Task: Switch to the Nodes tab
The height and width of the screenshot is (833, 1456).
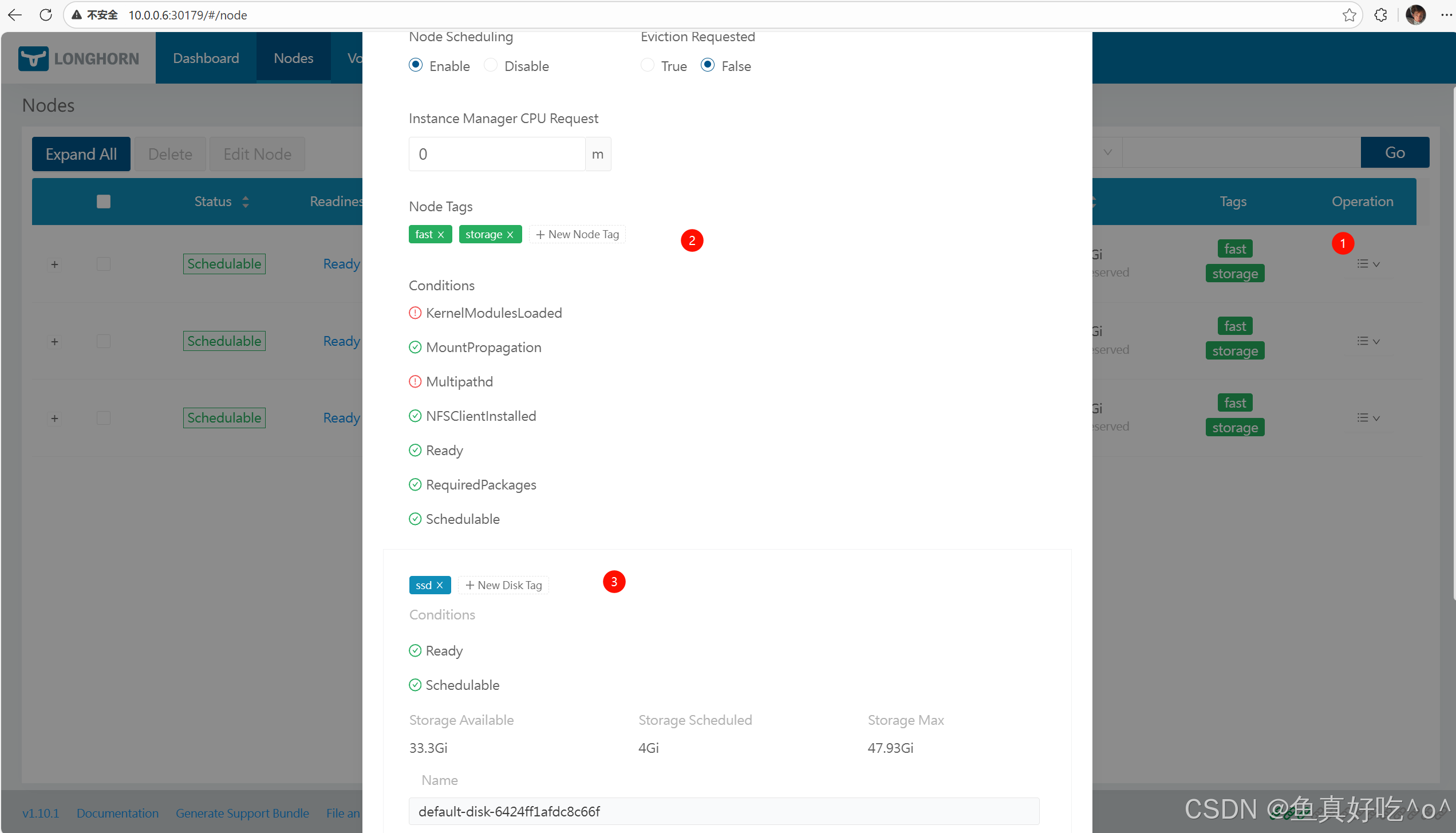Action: [x=293, y=58]
